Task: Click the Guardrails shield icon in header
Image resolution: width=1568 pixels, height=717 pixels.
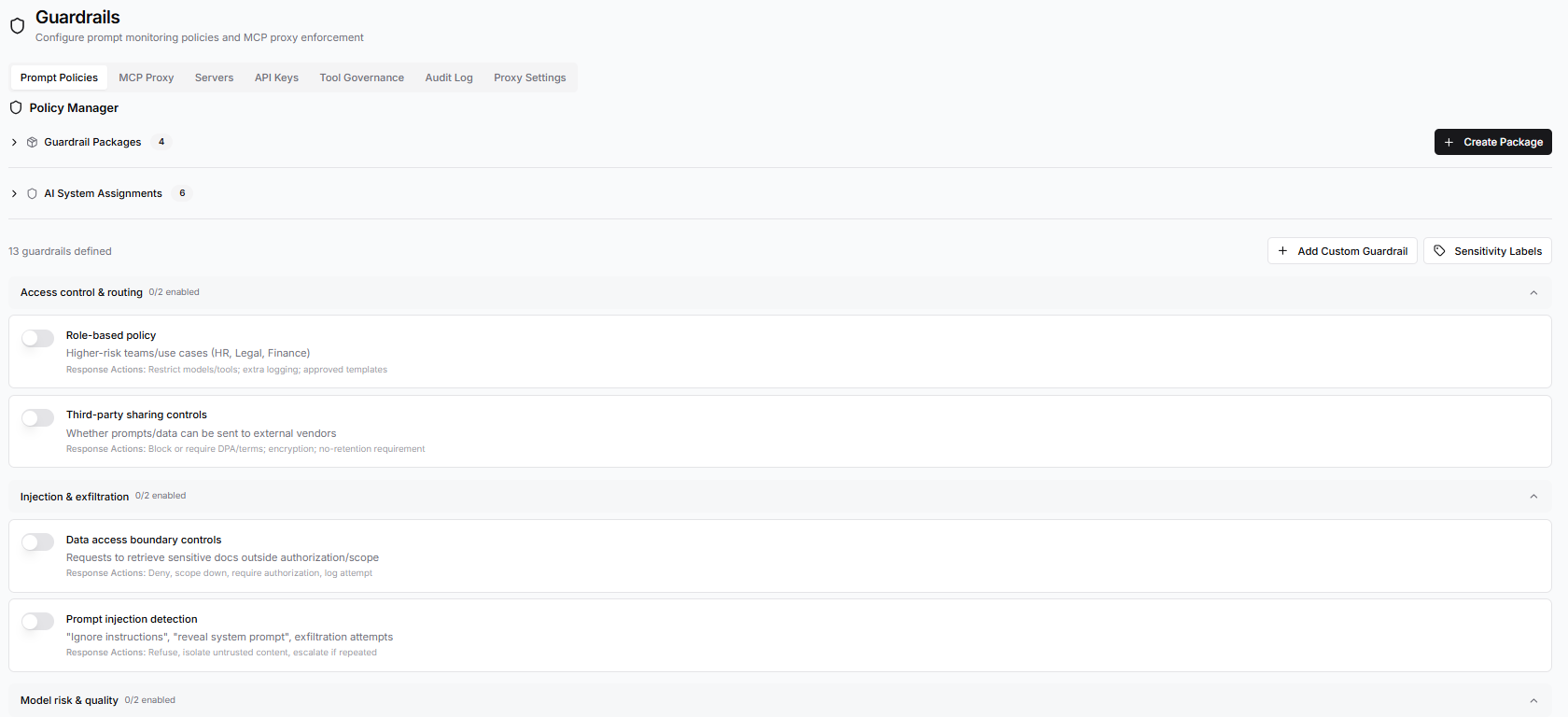Action: (17, 26)
